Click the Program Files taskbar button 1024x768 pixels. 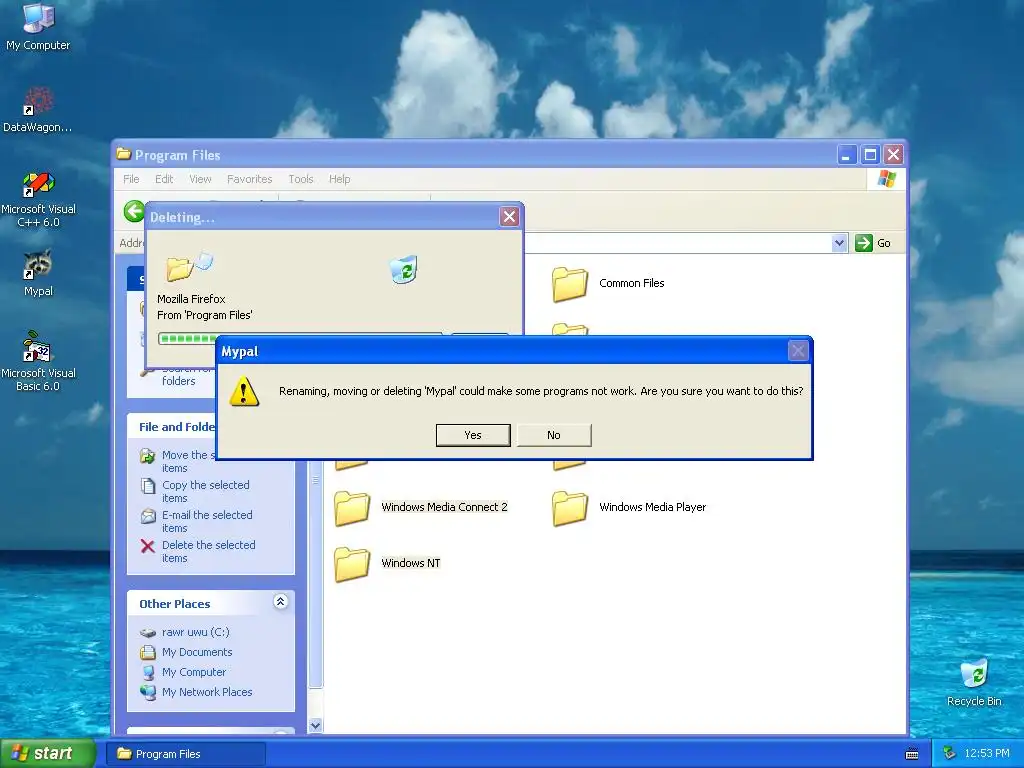(185, 754)
